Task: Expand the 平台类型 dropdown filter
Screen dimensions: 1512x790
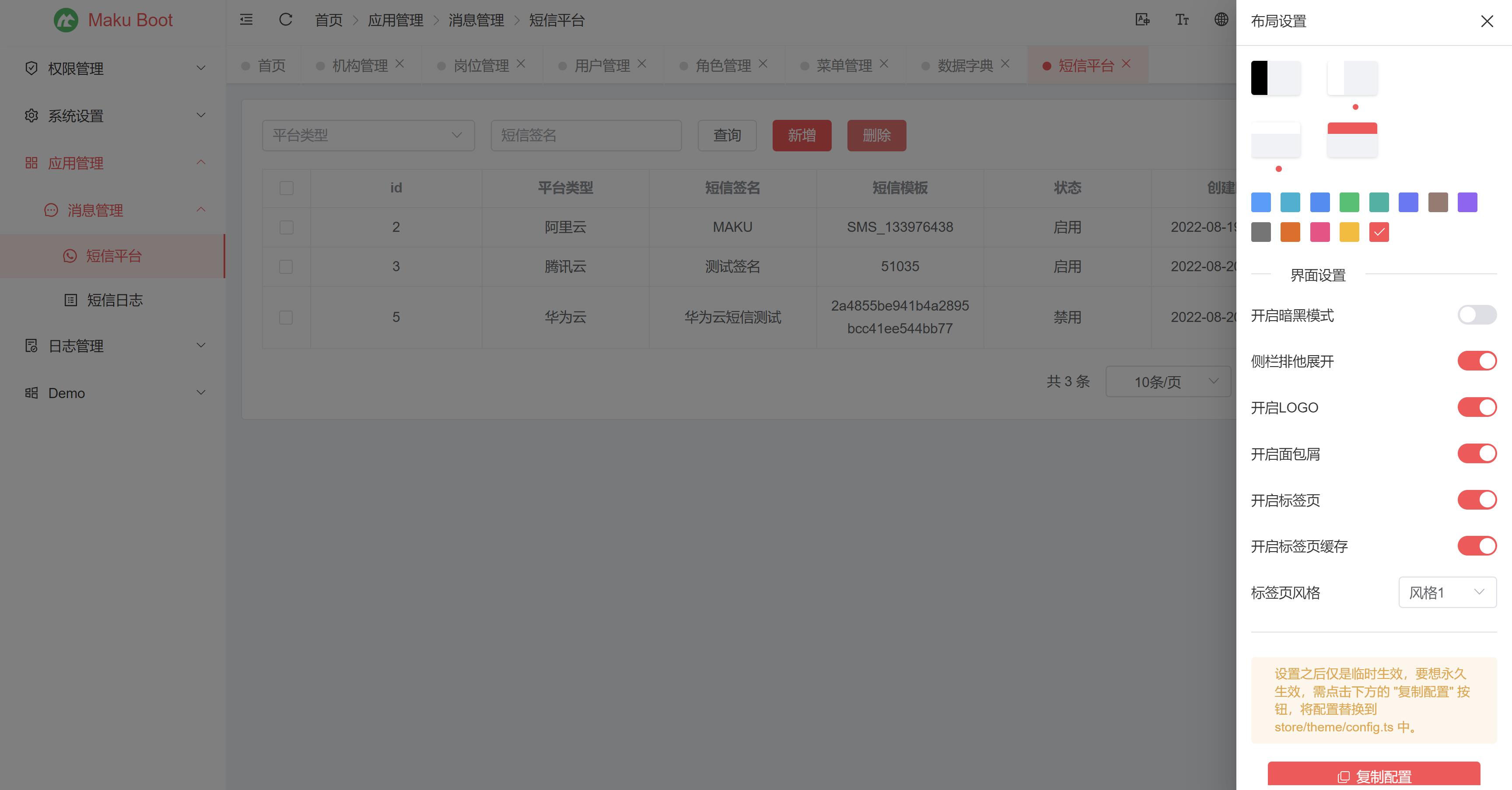Action: [x=368, y=135]
